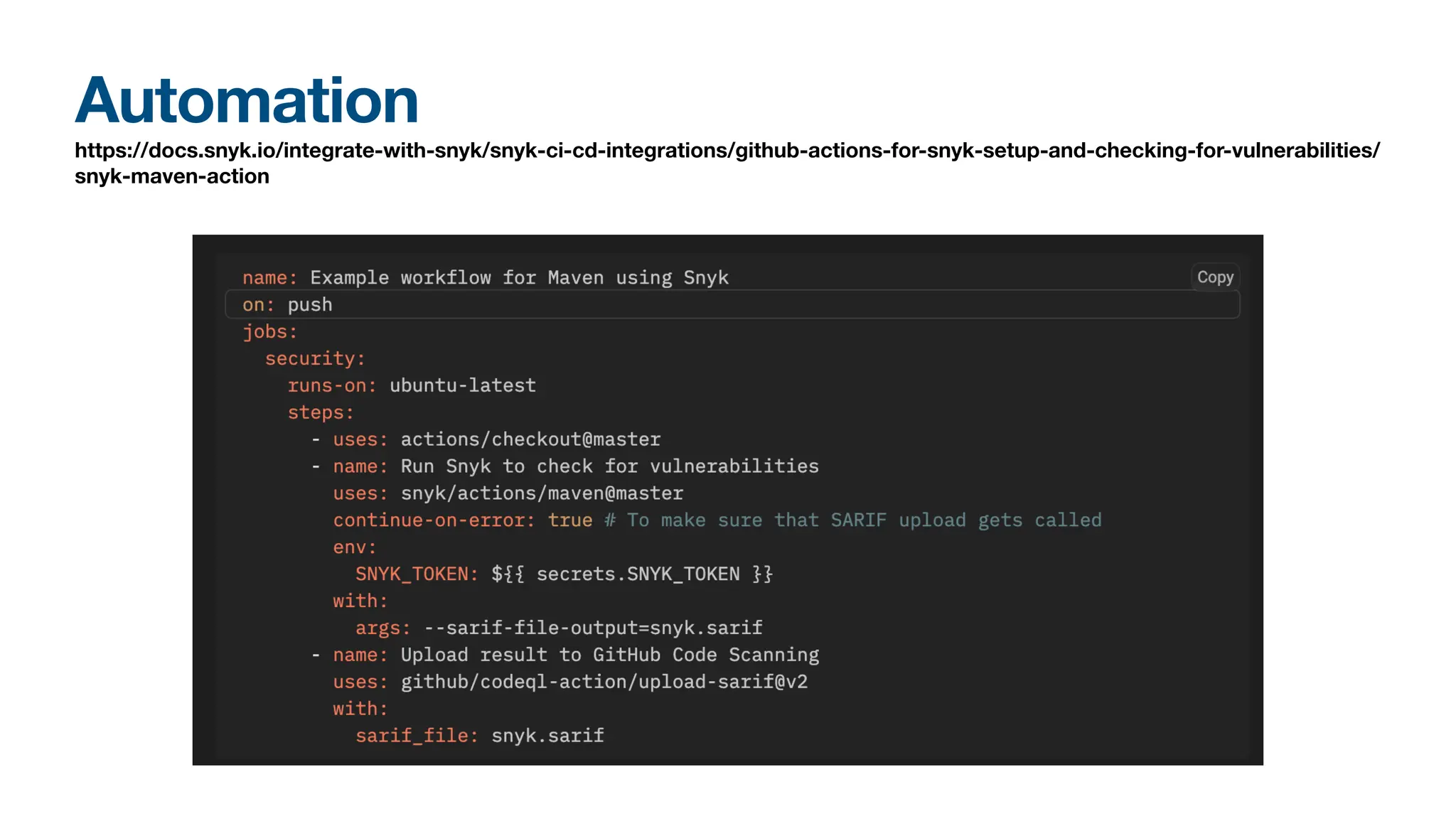Click '--sarif-file-output=snyk.sarif' argument

(x=593, y=628)
